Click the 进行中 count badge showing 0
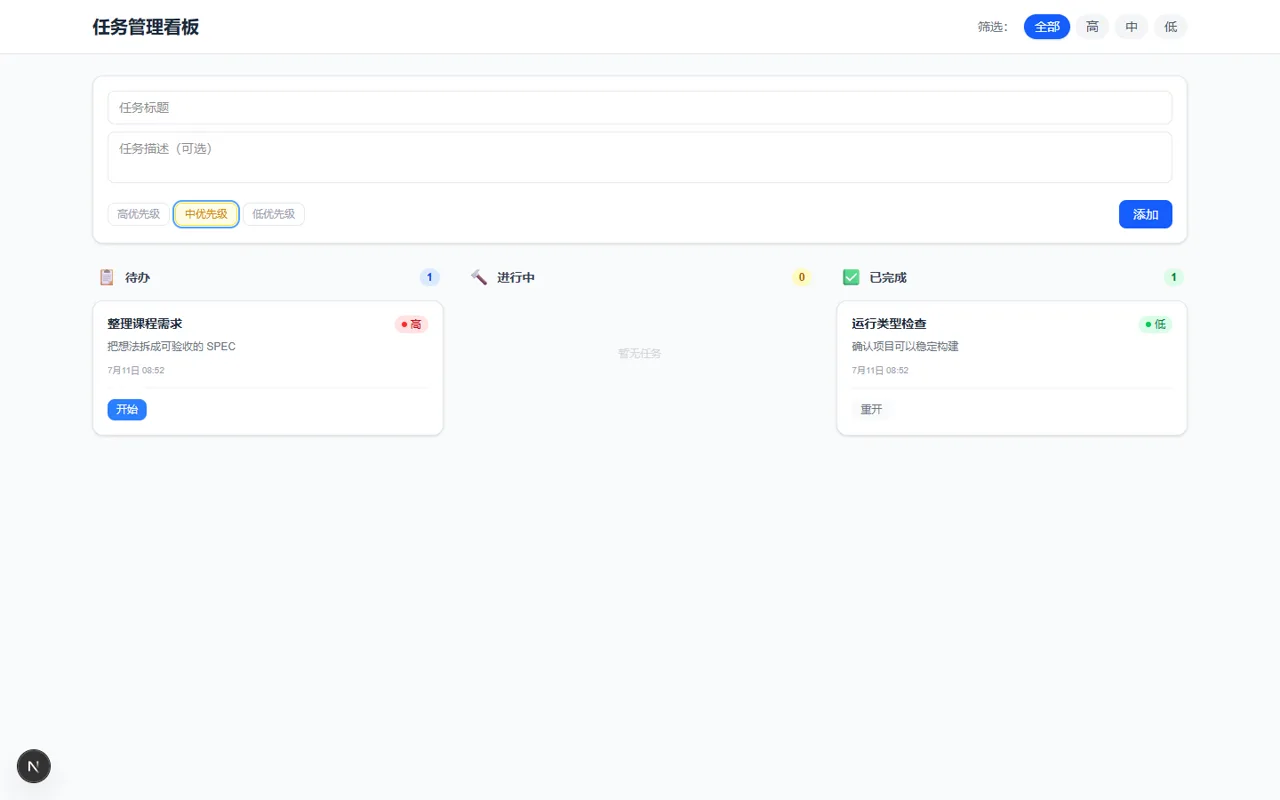The height and width of the screenshot is (800, 1280). tap(801, 277)
